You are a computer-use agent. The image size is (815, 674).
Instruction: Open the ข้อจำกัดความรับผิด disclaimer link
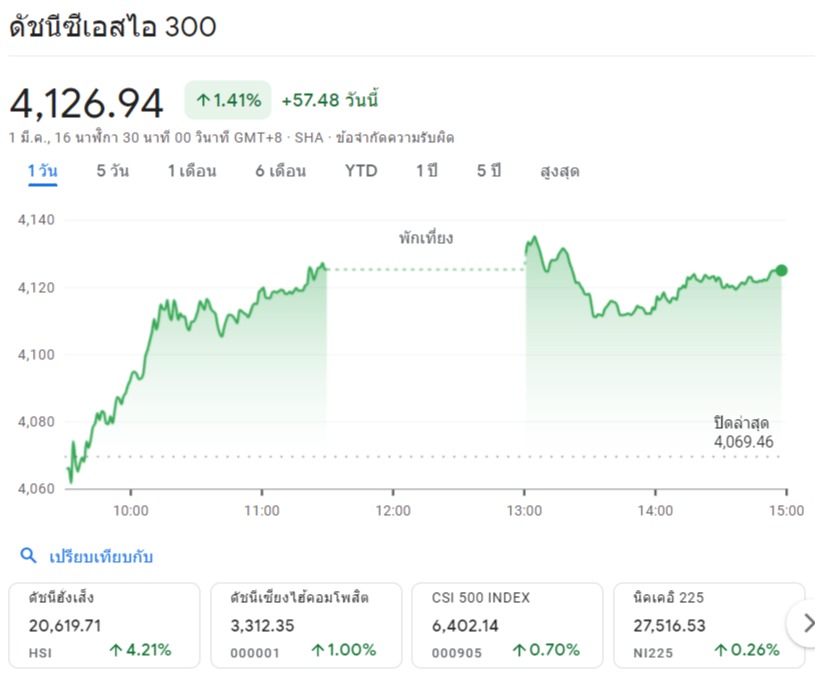click(395, 138)
